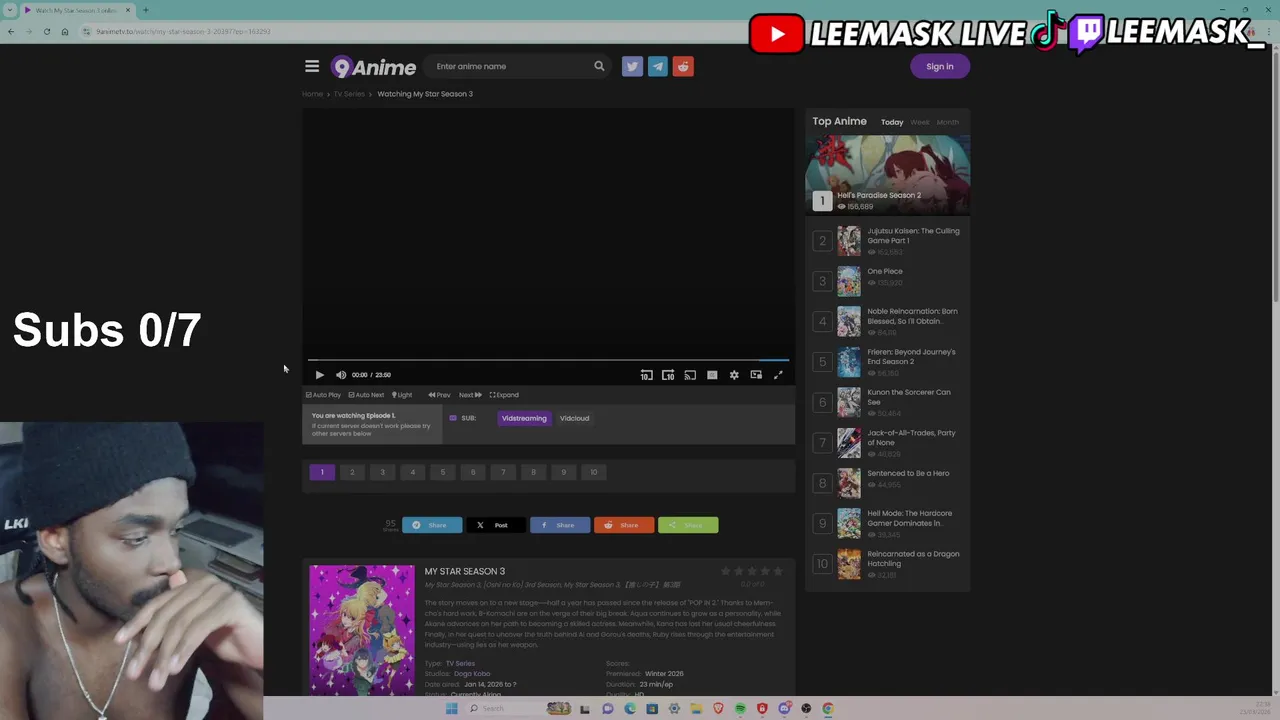Switch Top Anime to Week tab
This screenshot has width=1280, height=720.
(x=920, y=122)
